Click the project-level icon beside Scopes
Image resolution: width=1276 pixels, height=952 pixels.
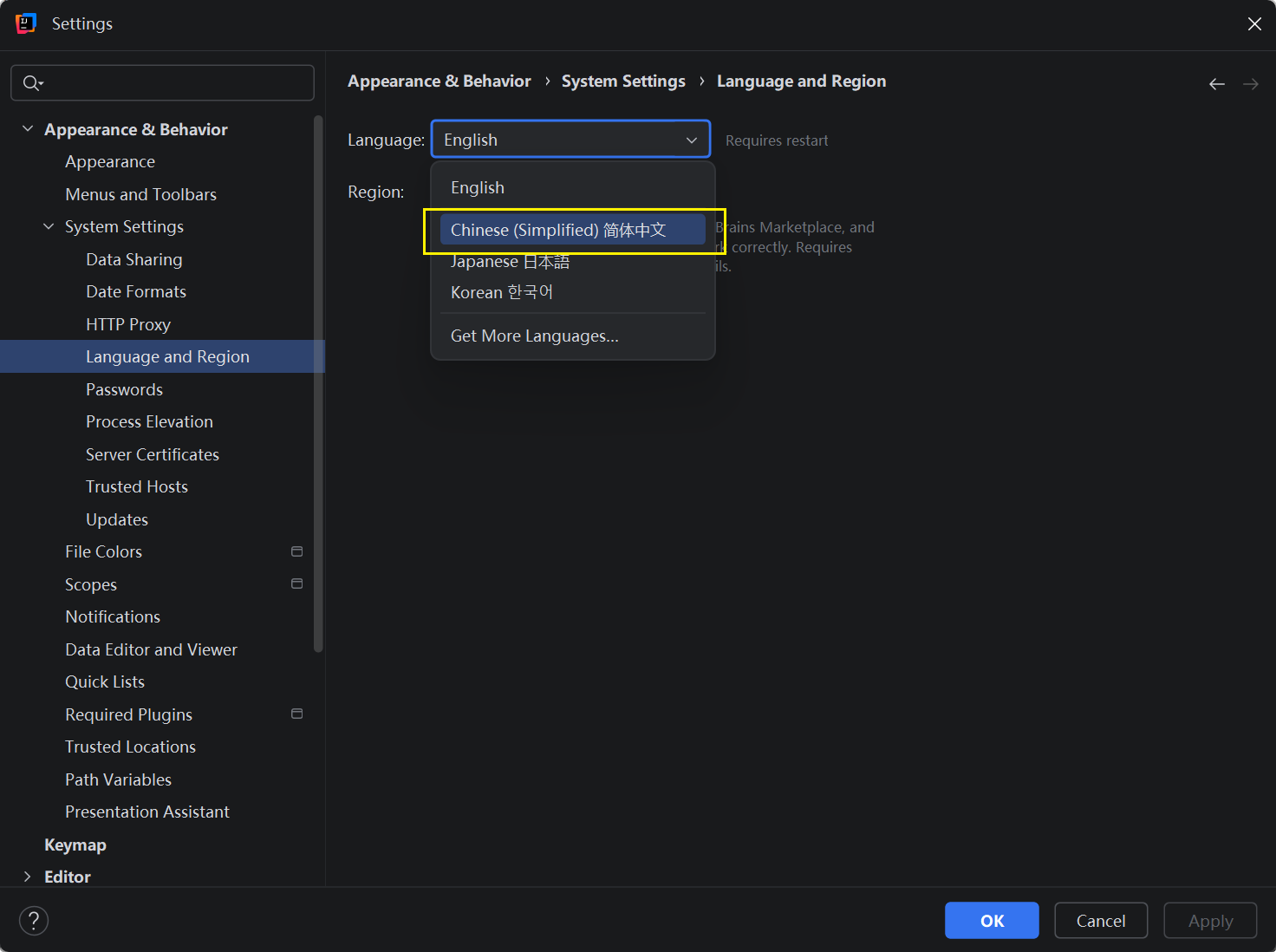pyautogui.click(x=296, y=584)
